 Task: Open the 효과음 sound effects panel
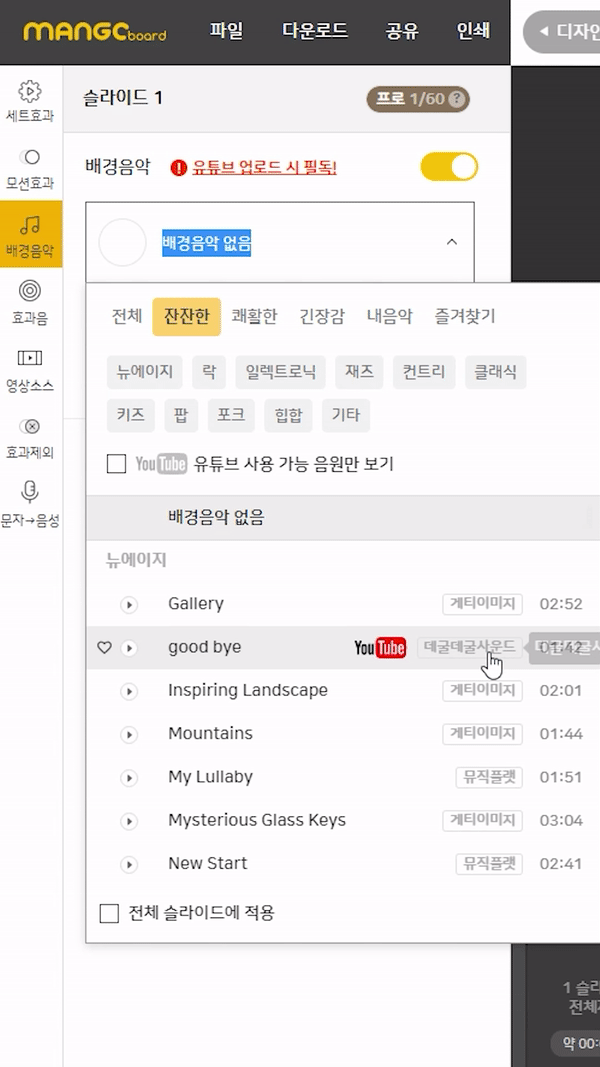click(x=30, y=302)
